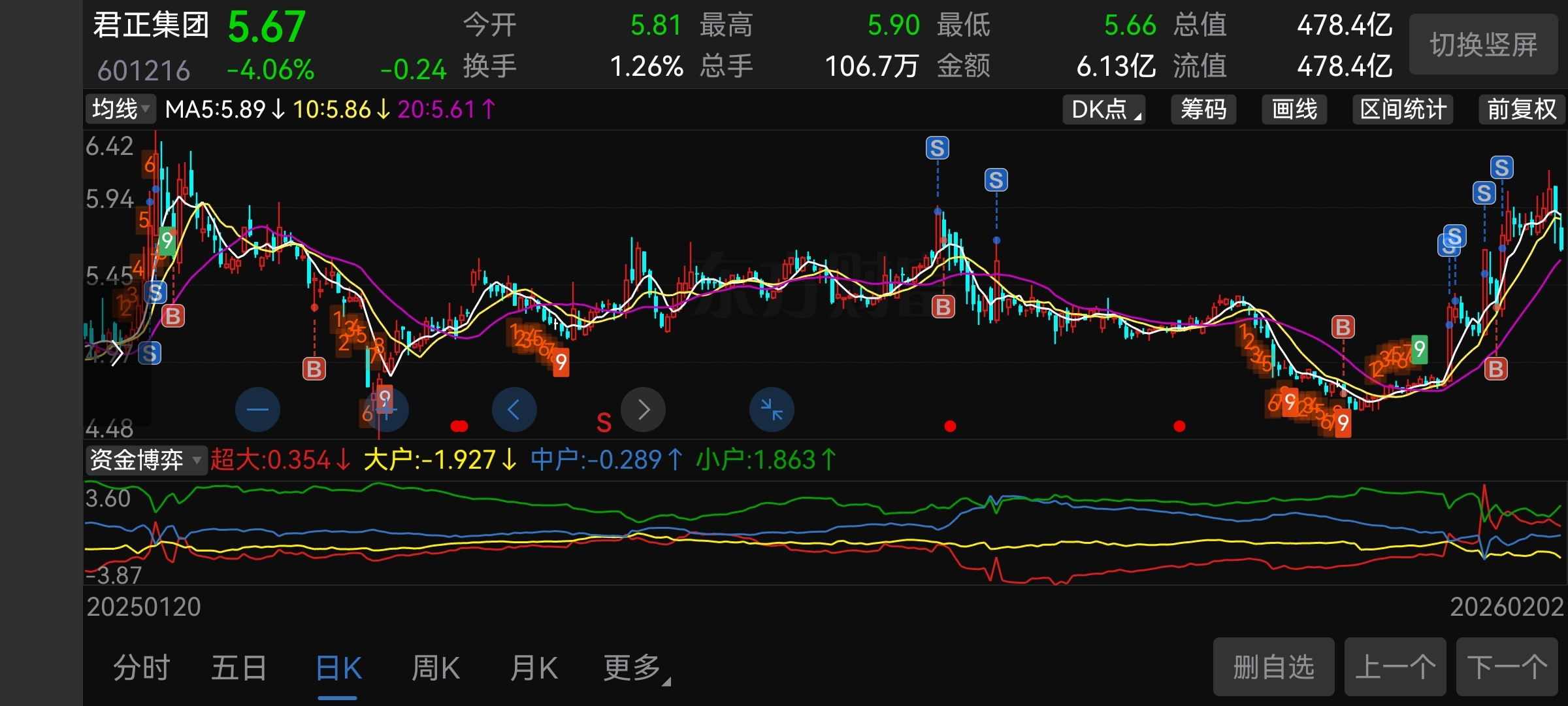1568x706 pixels.
Task: Open the 资金博弈 indicator dropdown
Action: [x=145, y=460]
